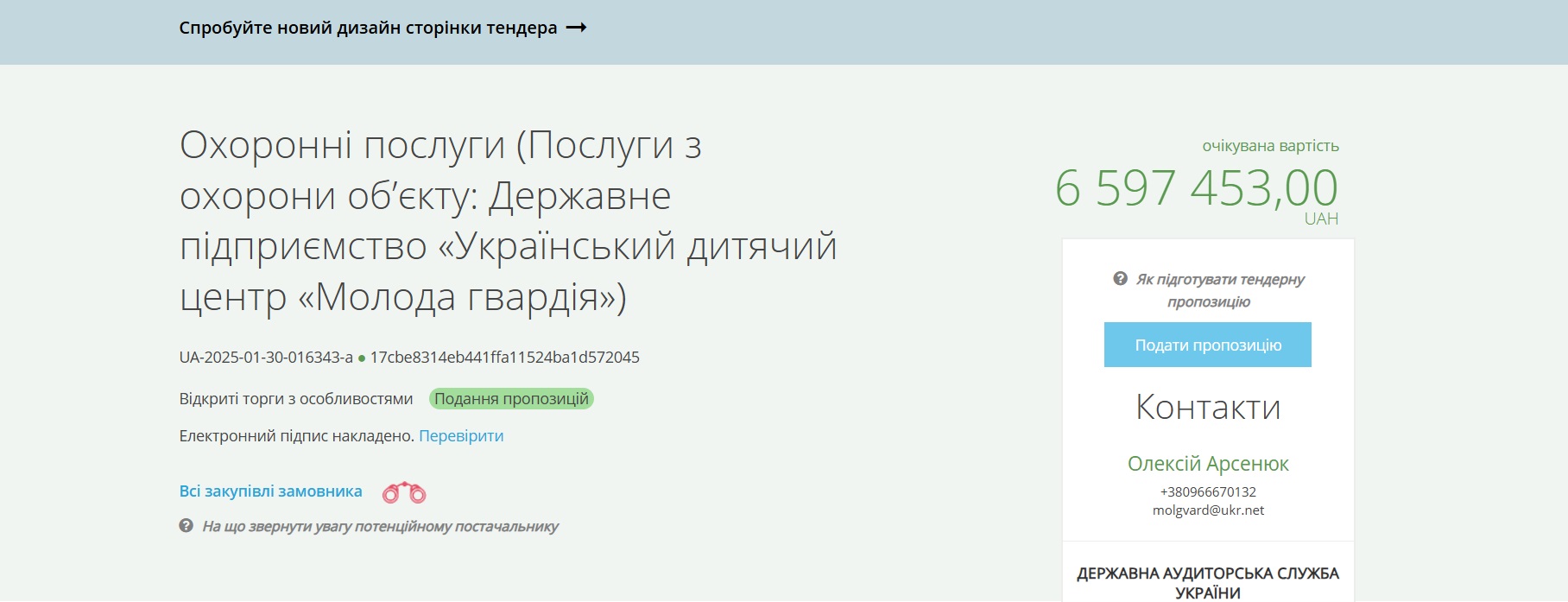1568x602 pixels.
Task: Click the green dot after tender ID
Action: (362, 358)
